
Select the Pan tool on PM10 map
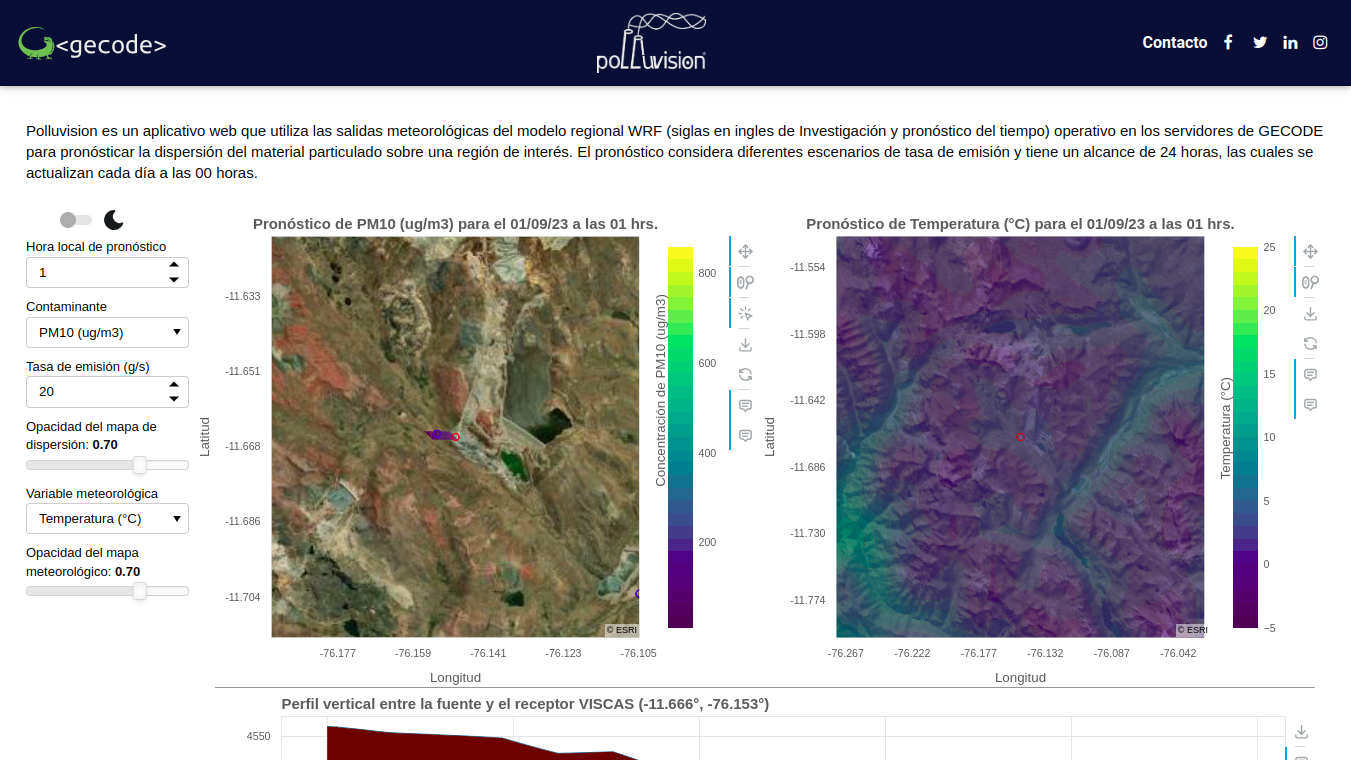745,252
